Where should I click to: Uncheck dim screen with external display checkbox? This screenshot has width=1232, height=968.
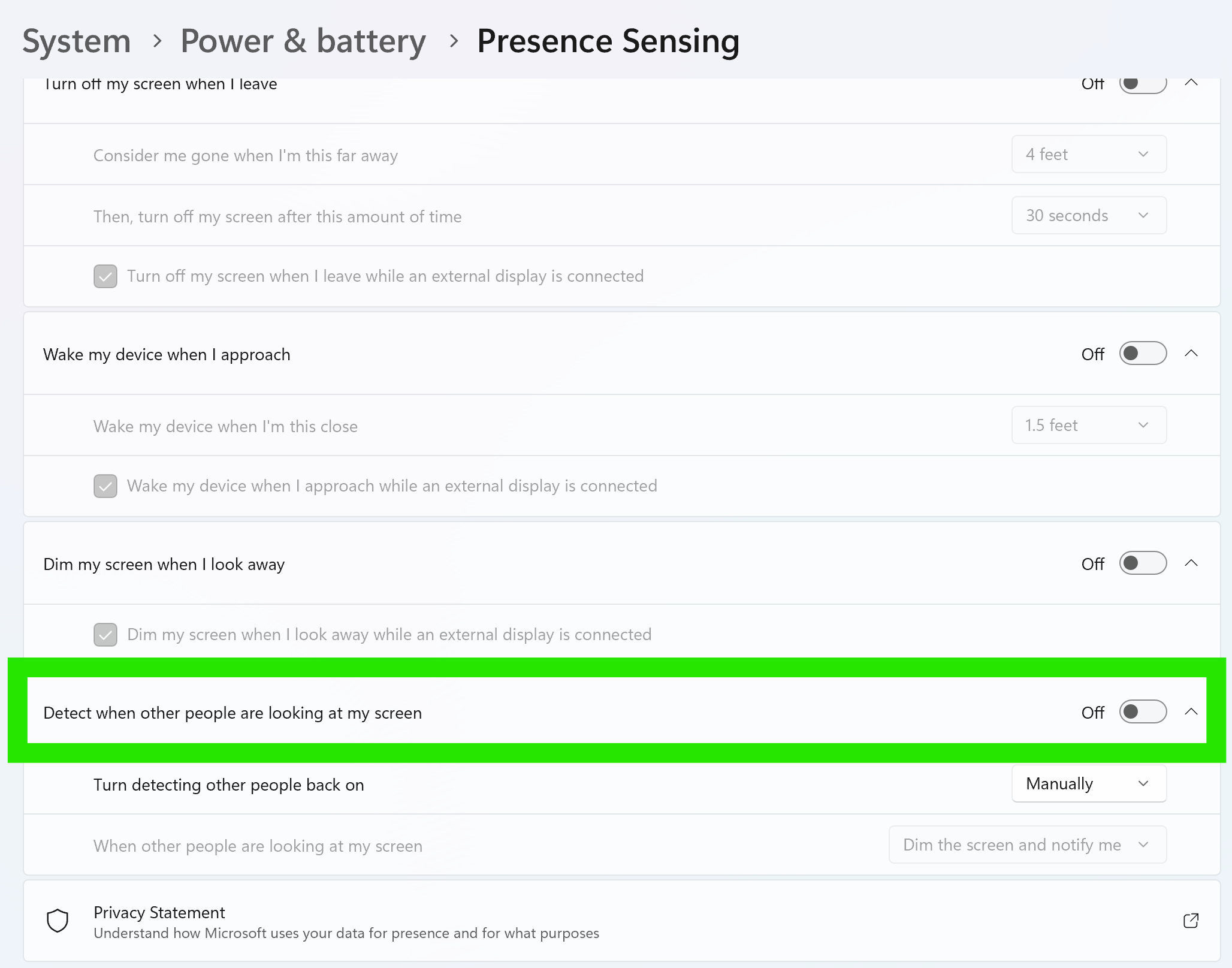[x=105, y=635]
